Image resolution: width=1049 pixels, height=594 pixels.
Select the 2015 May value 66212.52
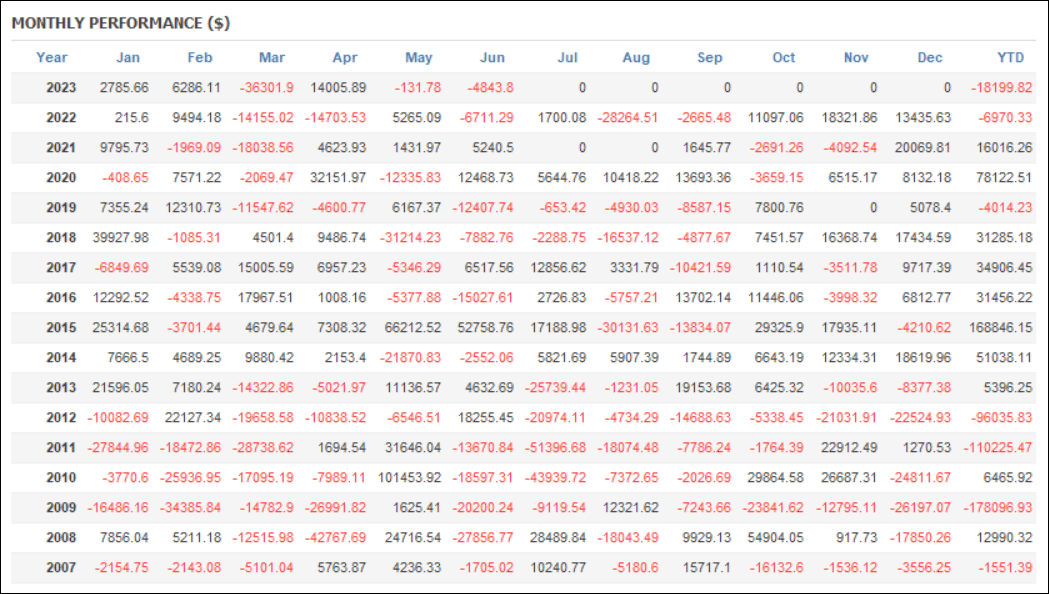tap(413, 328)
